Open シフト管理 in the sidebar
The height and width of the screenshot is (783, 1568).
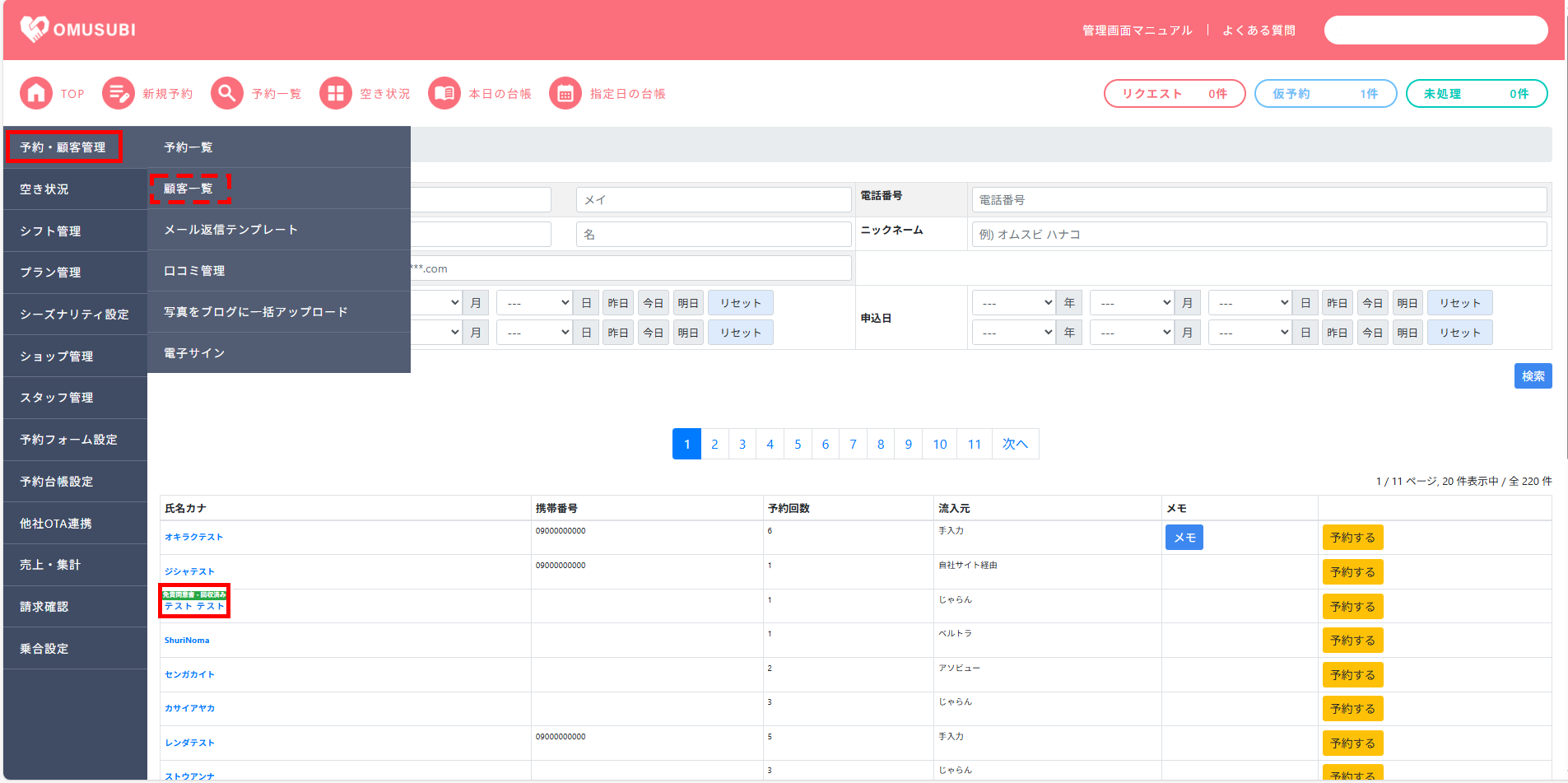click(51, 231)
